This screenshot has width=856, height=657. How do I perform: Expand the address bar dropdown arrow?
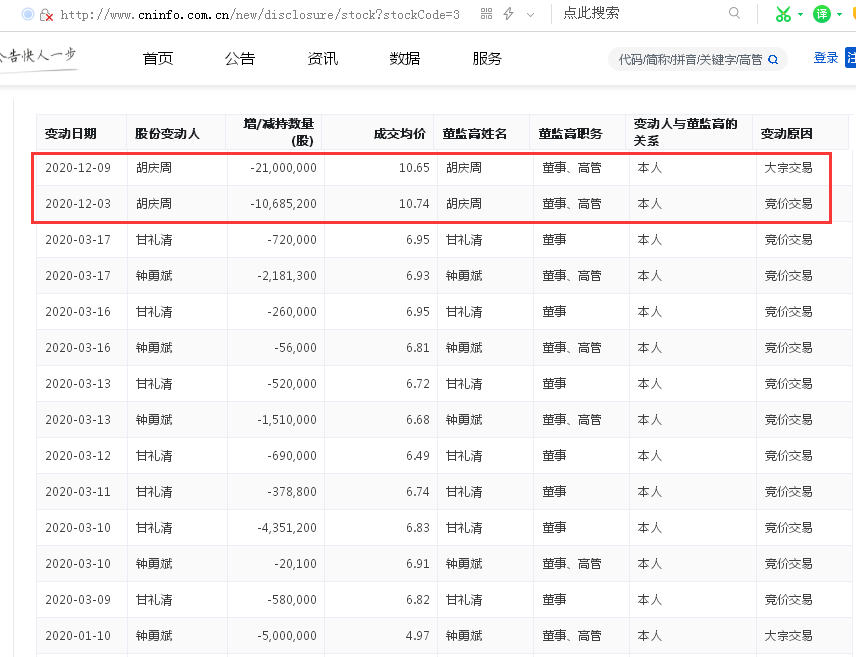530,15
